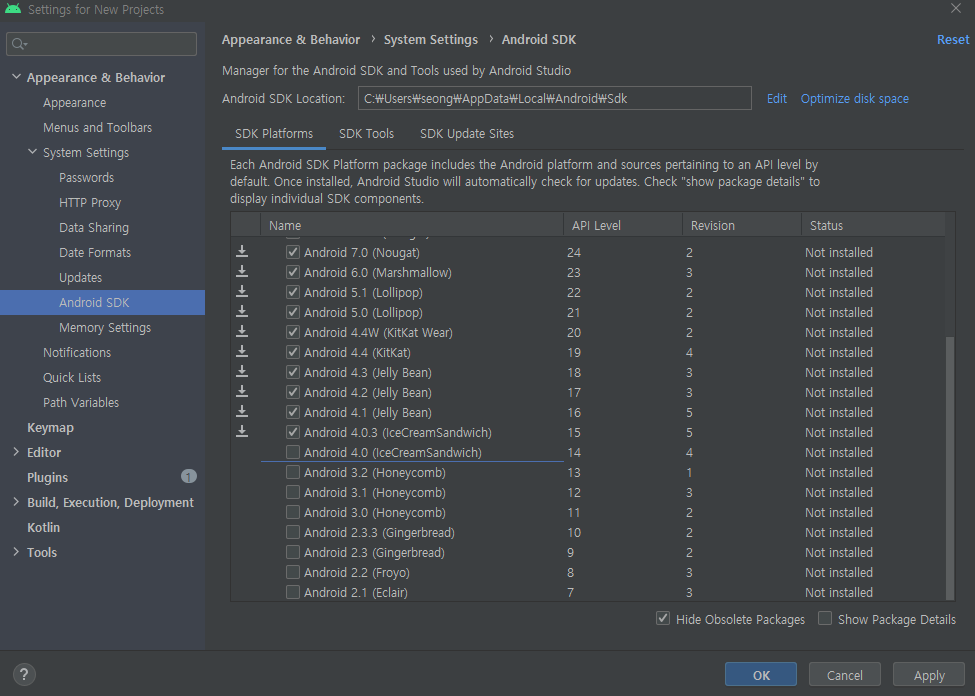The image size is (975, 696).
Task: Uncheck Android 5.1 (Lollipop) checkbox
Action: point(293,292)
